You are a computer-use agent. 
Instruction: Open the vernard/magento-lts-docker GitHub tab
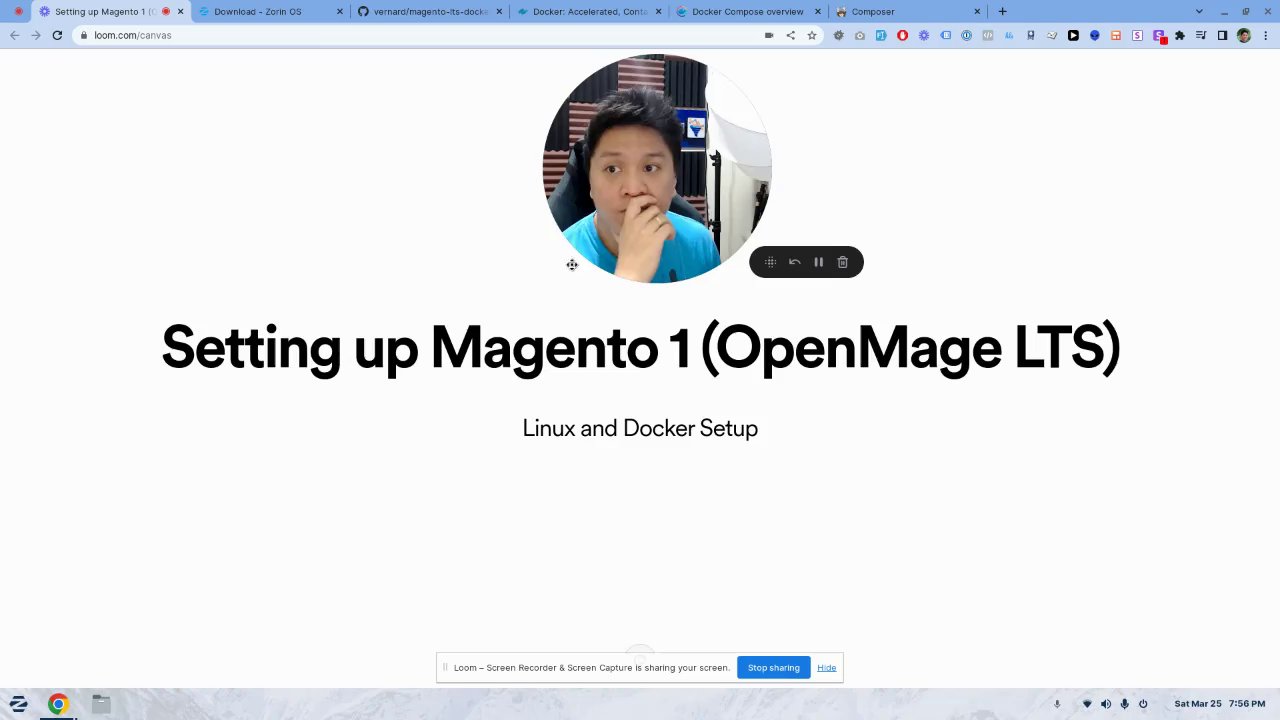pyautogui.click(x=430, y=11)
